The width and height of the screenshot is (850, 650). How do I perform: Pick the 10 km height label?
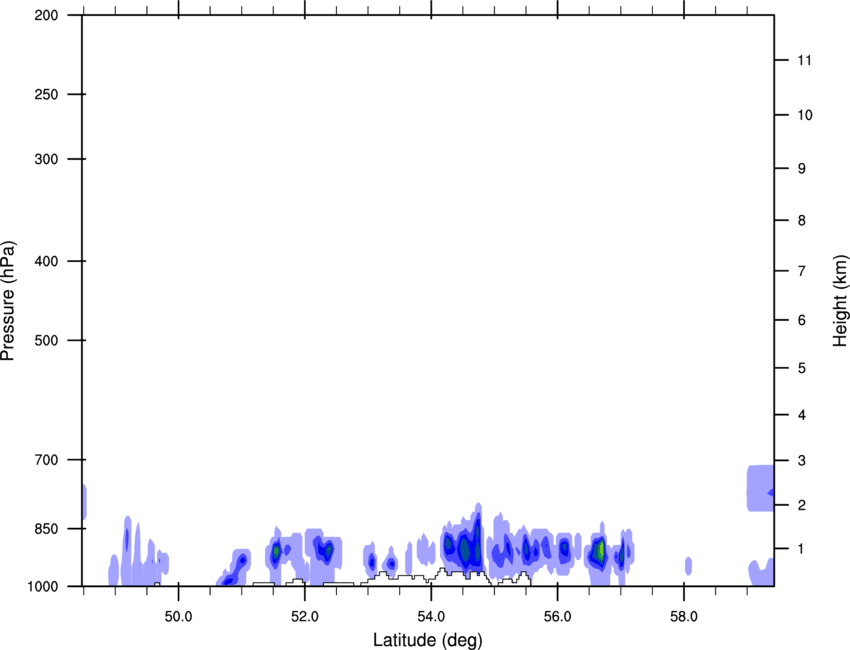pyautogui.click(x=805, y=115)
